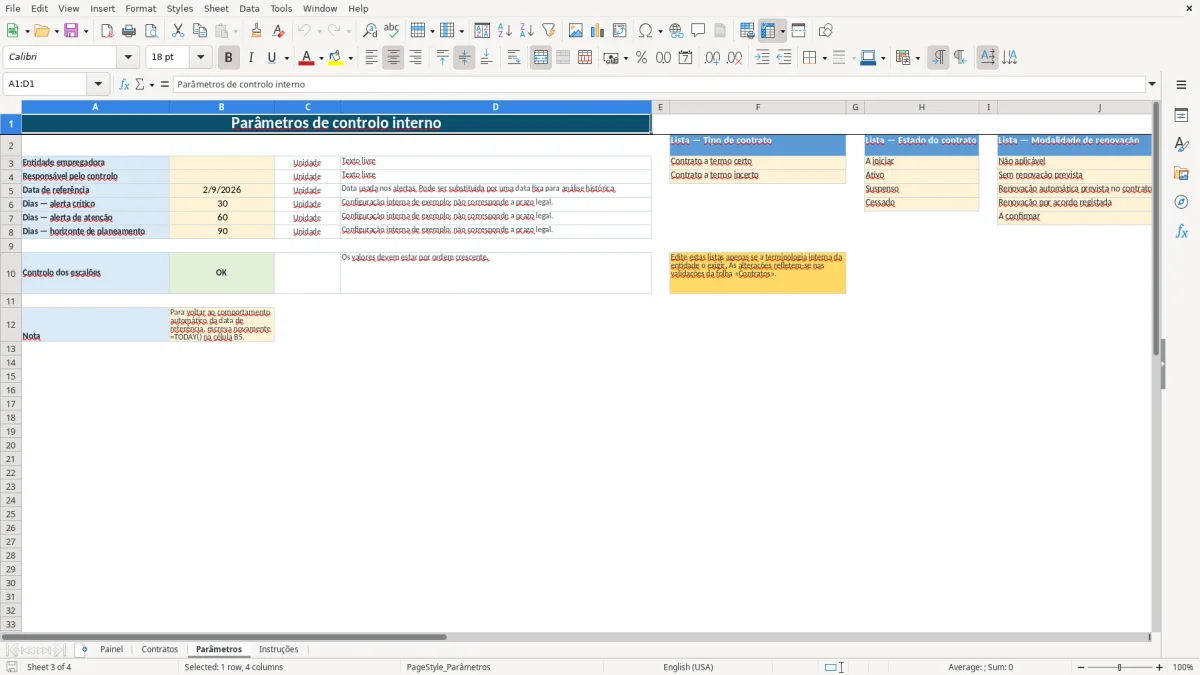Open sidebar Functions deck
This screenshot has height=675, width=1200.
click(x=1181, y=231)
